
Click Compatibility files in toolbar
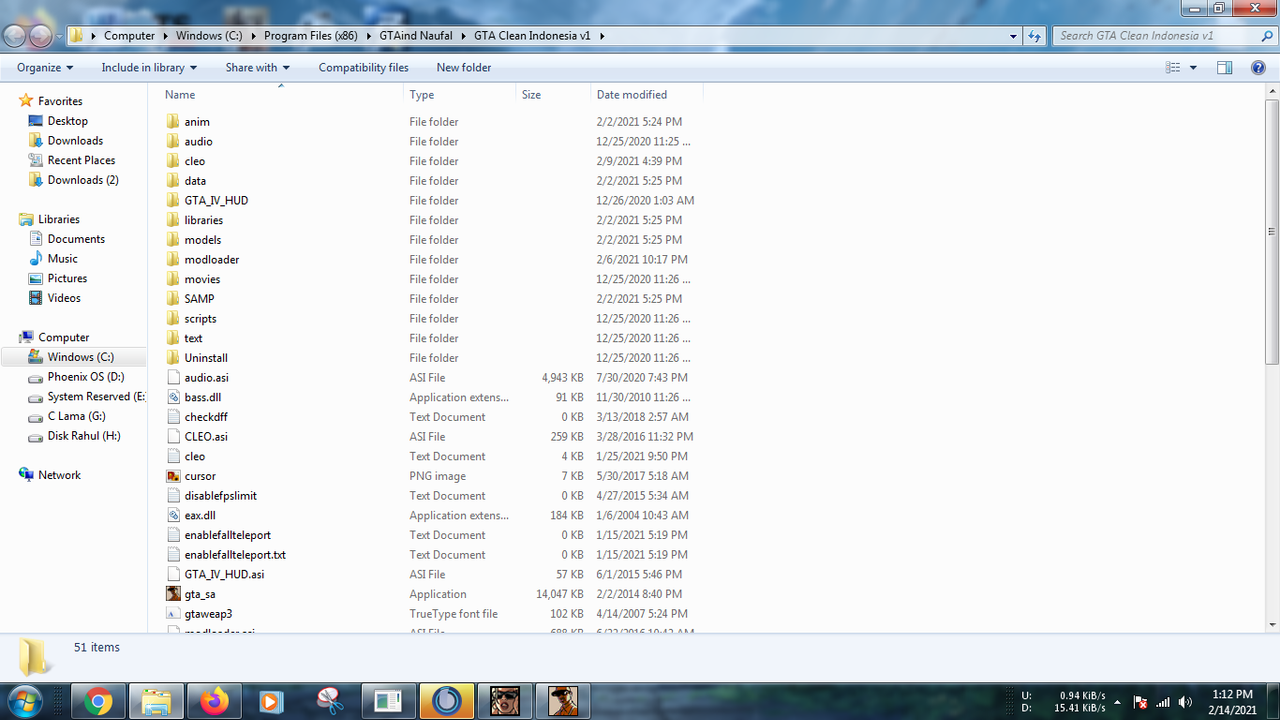363,67
